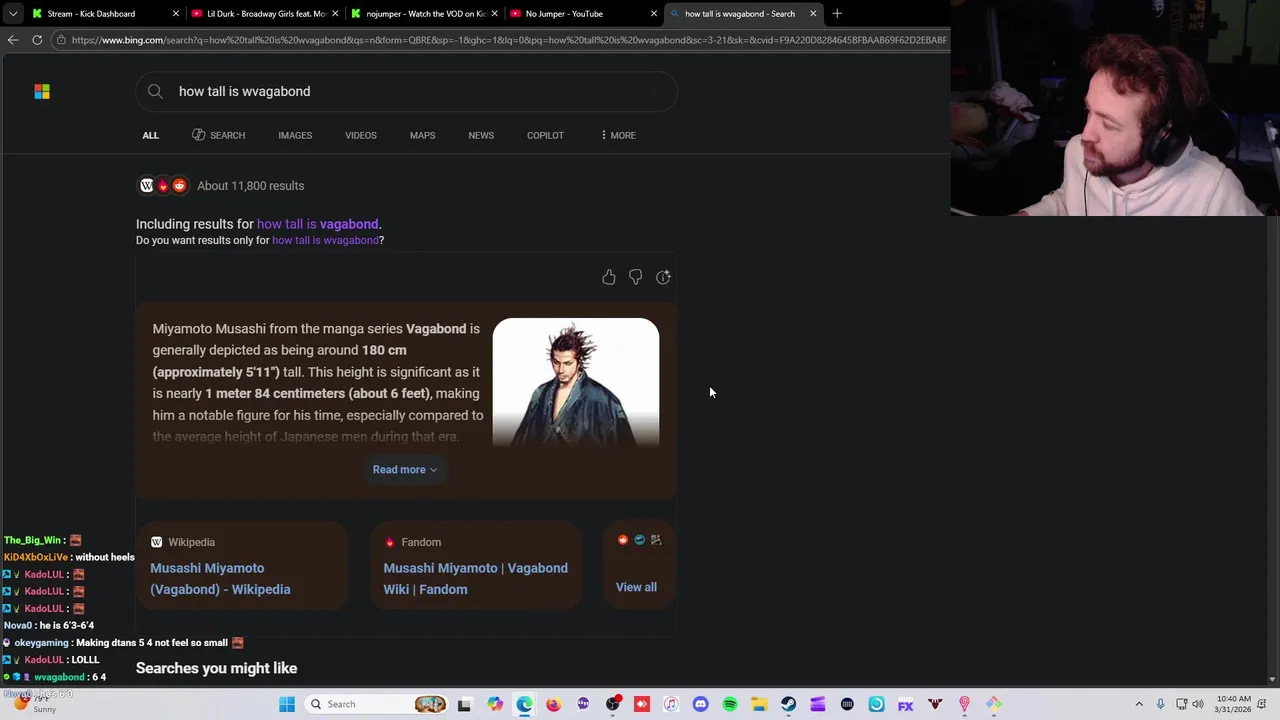The height and width of the screenshot is (720, 1280).
Task: Switch to the IMAGES tab
Action: [x=295, y=135]
